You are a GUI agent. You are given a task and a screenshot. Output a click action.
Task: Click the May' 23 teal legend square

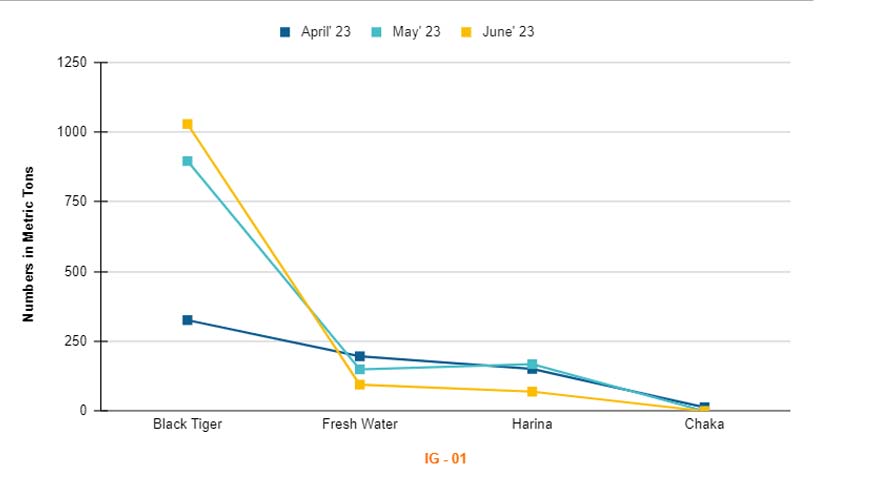[379, 32]
